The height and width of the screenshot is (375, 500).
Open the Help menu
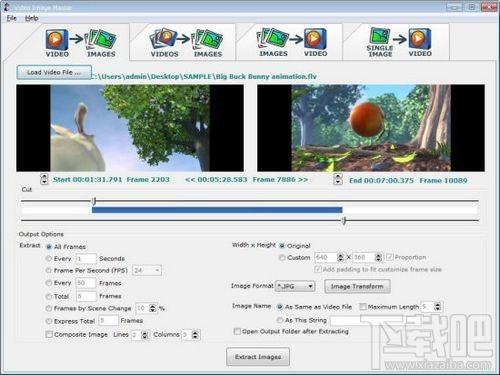click(32, 18)
